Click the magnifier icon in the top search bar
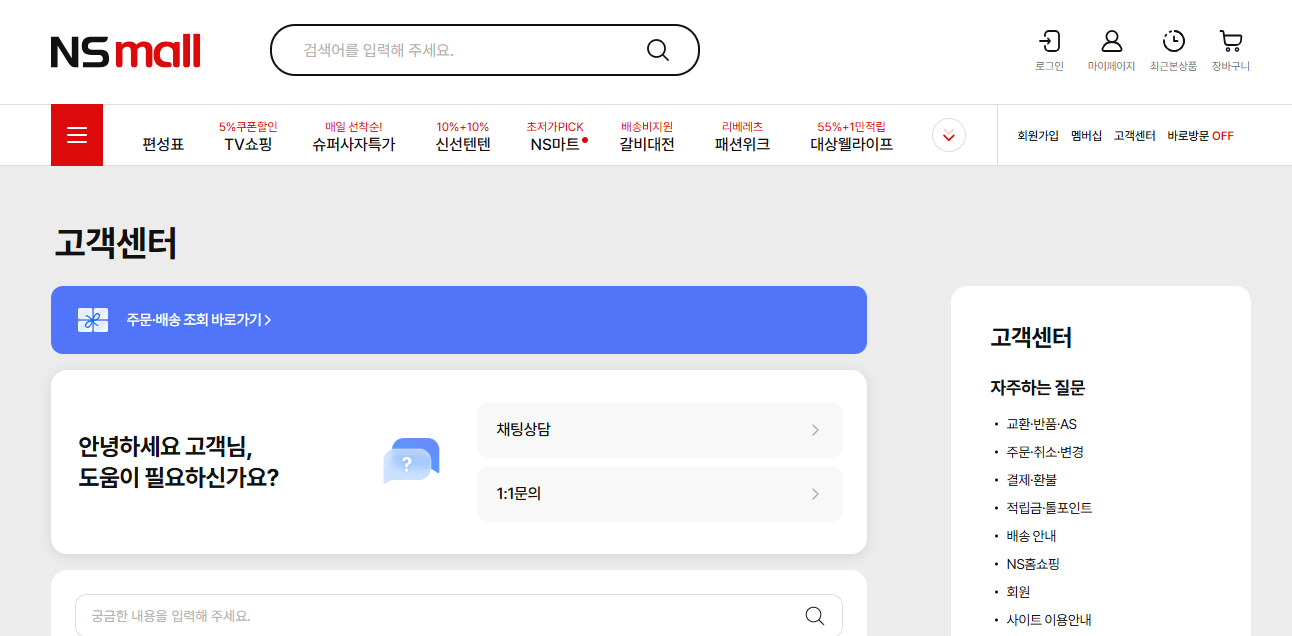1292x636 pixels. [x=658, y=49]
